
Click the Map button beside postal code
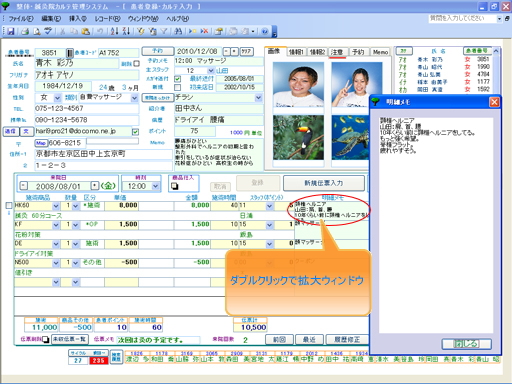point(41,143)
